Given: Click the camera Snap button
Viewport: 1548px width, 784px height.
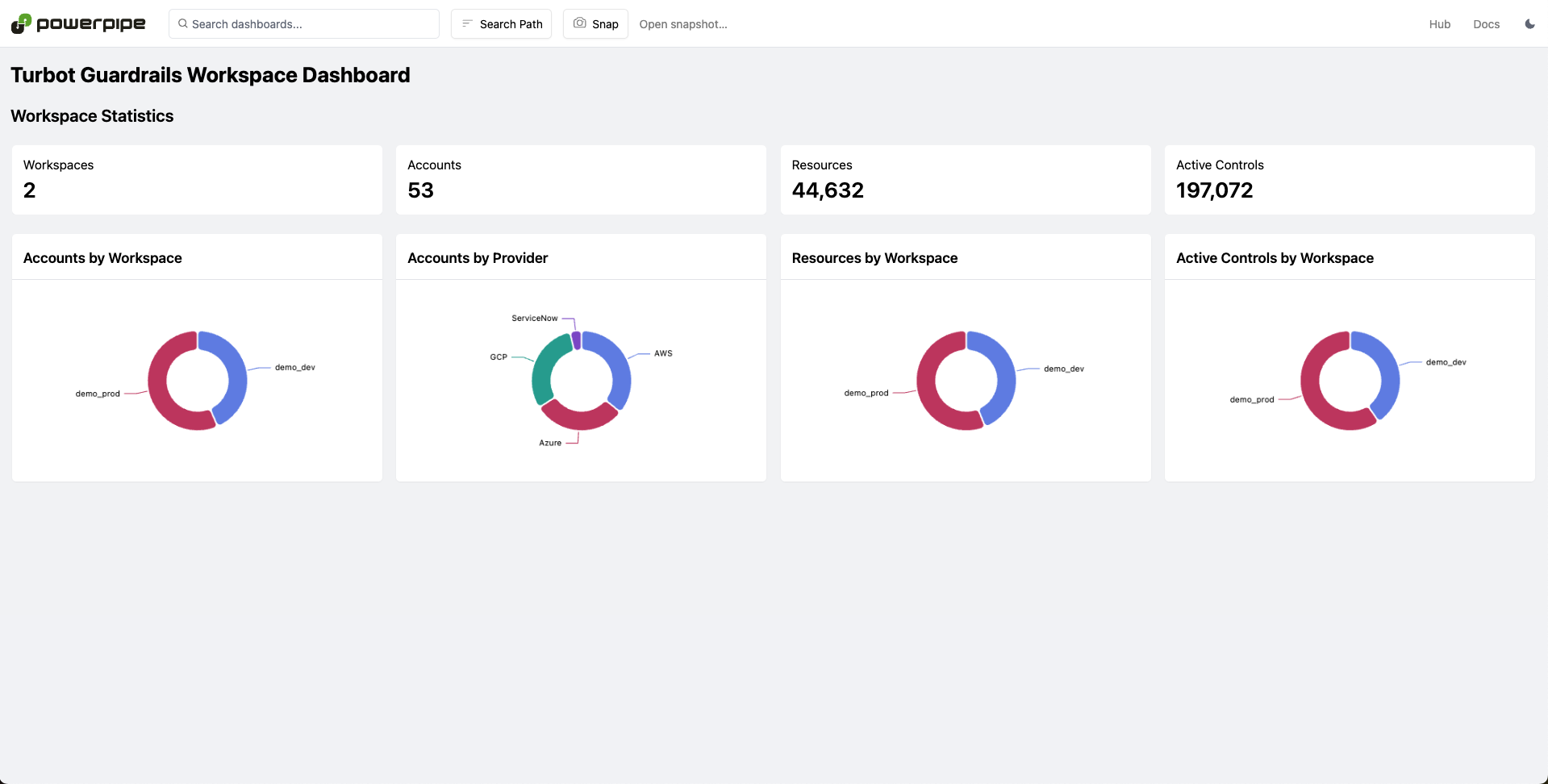Looking at the screenshot, I should coord(595,24).
